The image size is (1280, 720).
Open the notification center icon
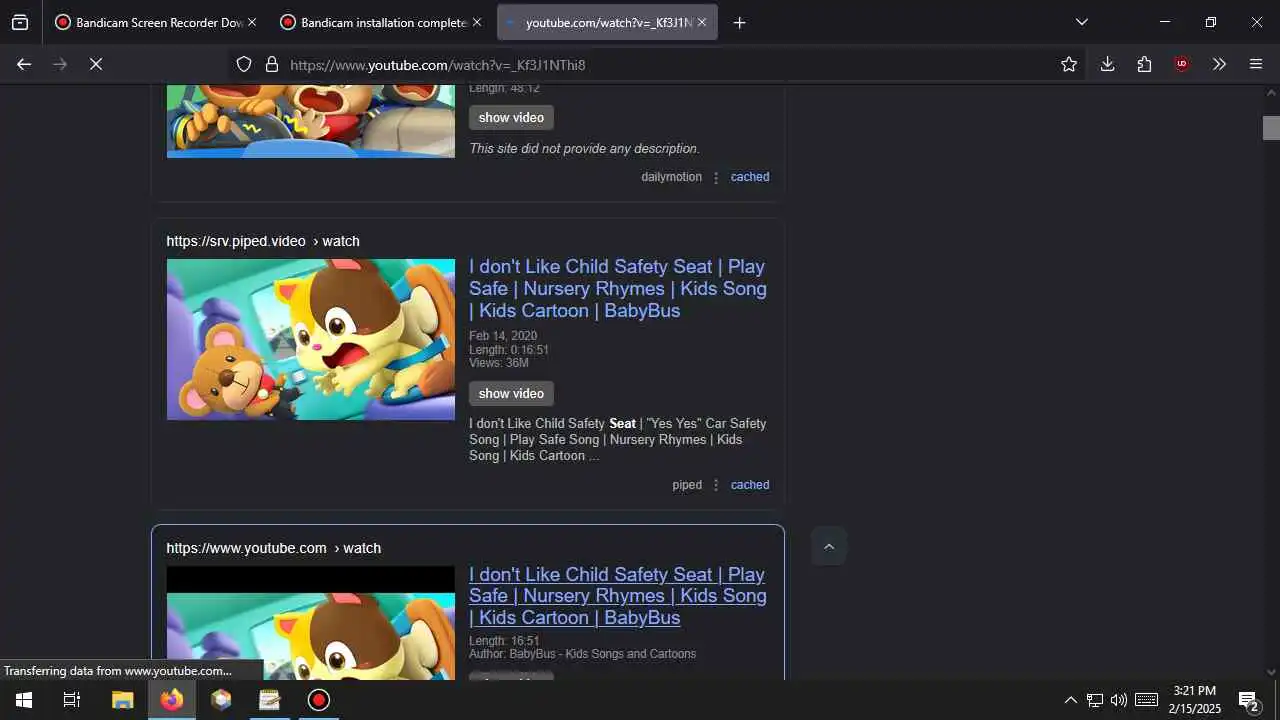[1248, 700]
